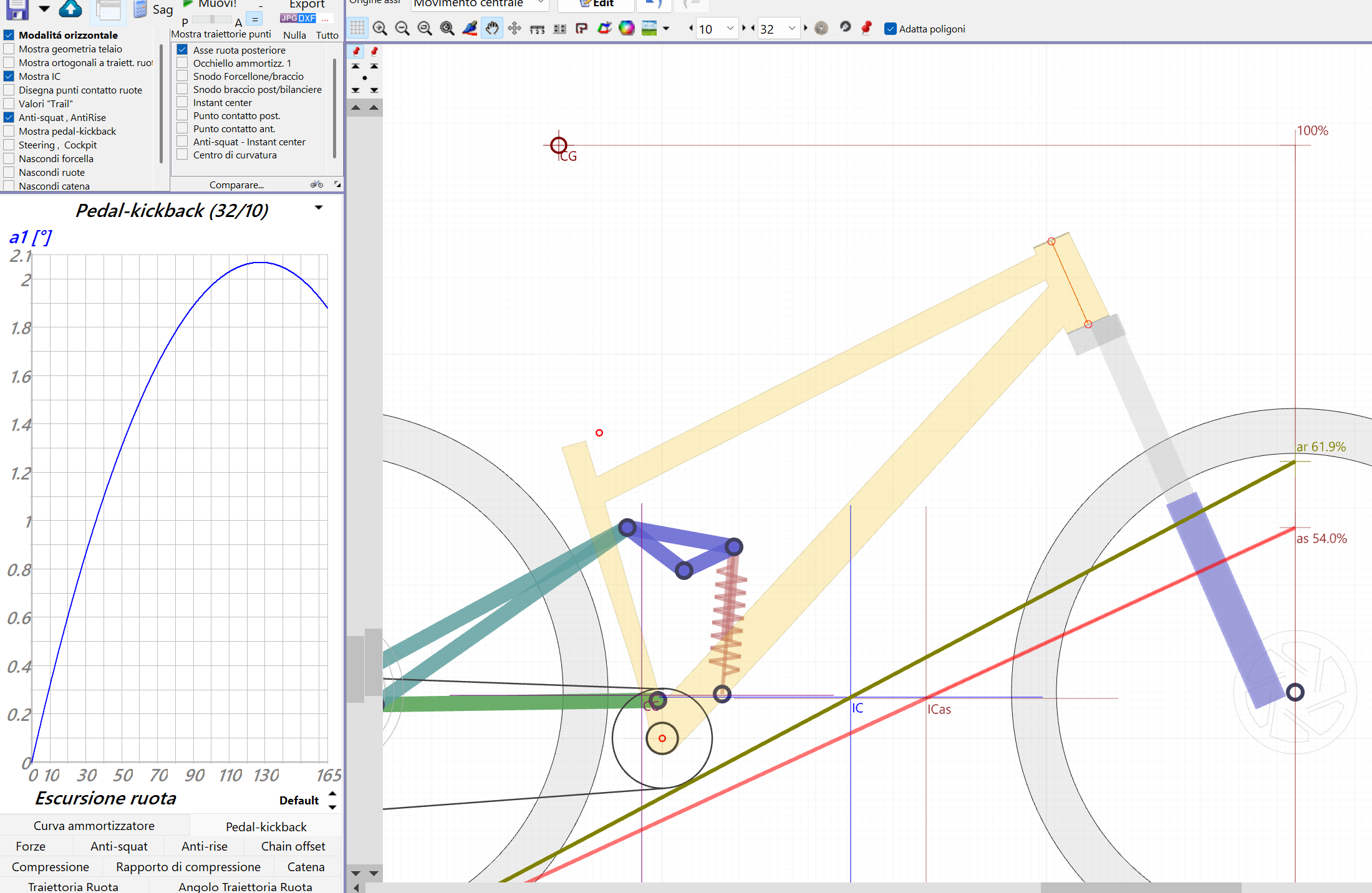Open Movimento centrale origin dropdown

[480, 4]
